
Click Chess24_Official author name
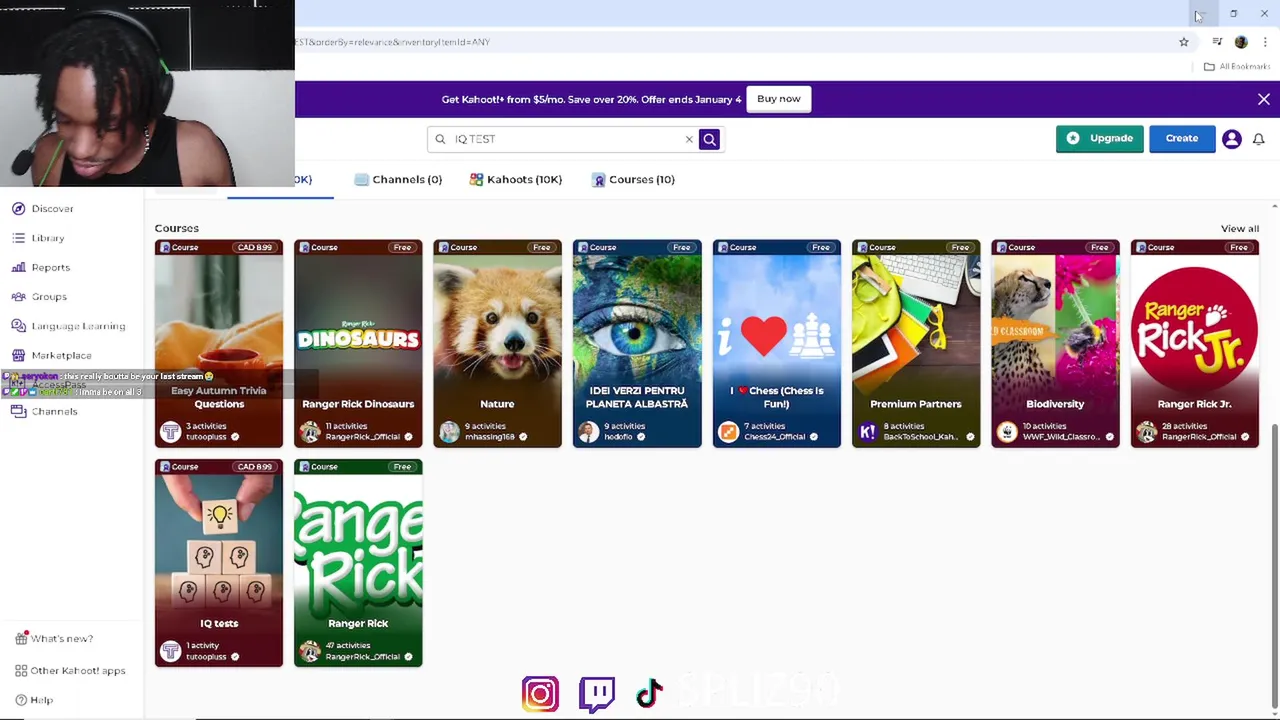click(774, 437)
